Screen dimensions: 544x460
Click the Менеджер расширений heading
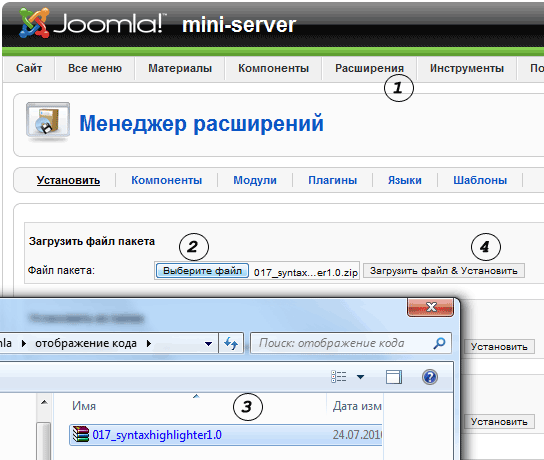(201, 123)
